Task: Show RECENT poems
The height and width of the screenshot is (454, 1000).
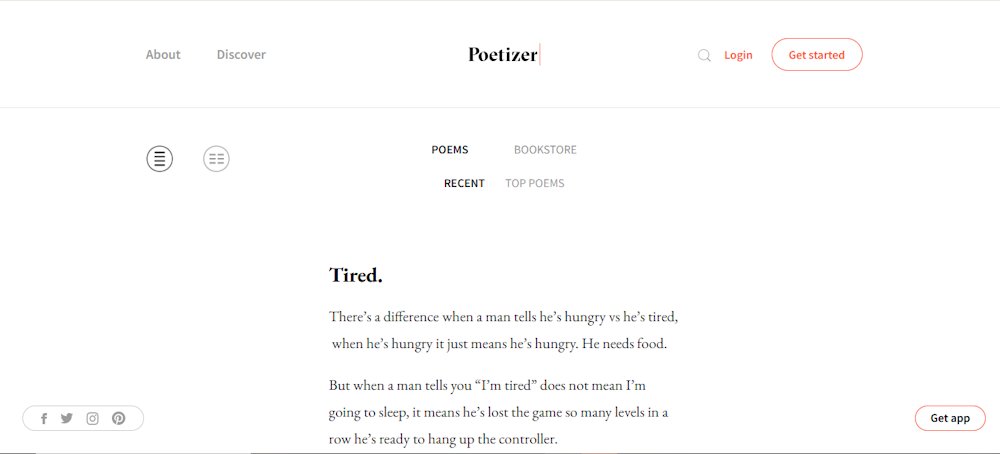Action: click(x=464, y=184)
